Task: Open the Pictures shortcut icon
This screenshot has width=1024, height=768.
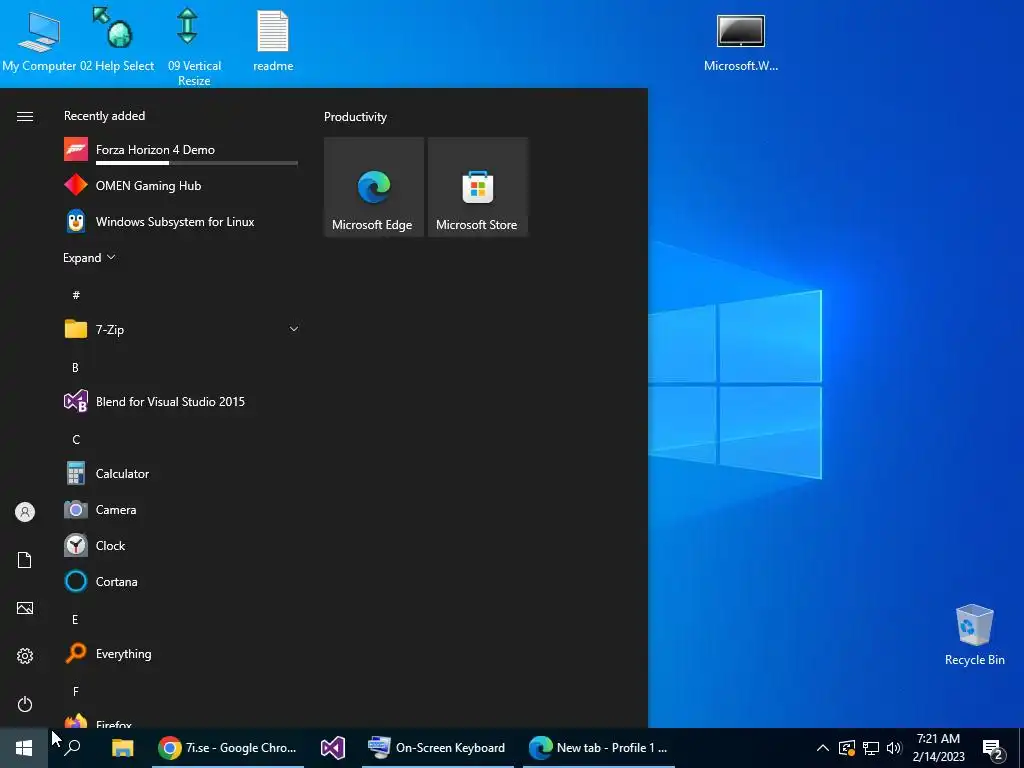Action: point(25,608)
